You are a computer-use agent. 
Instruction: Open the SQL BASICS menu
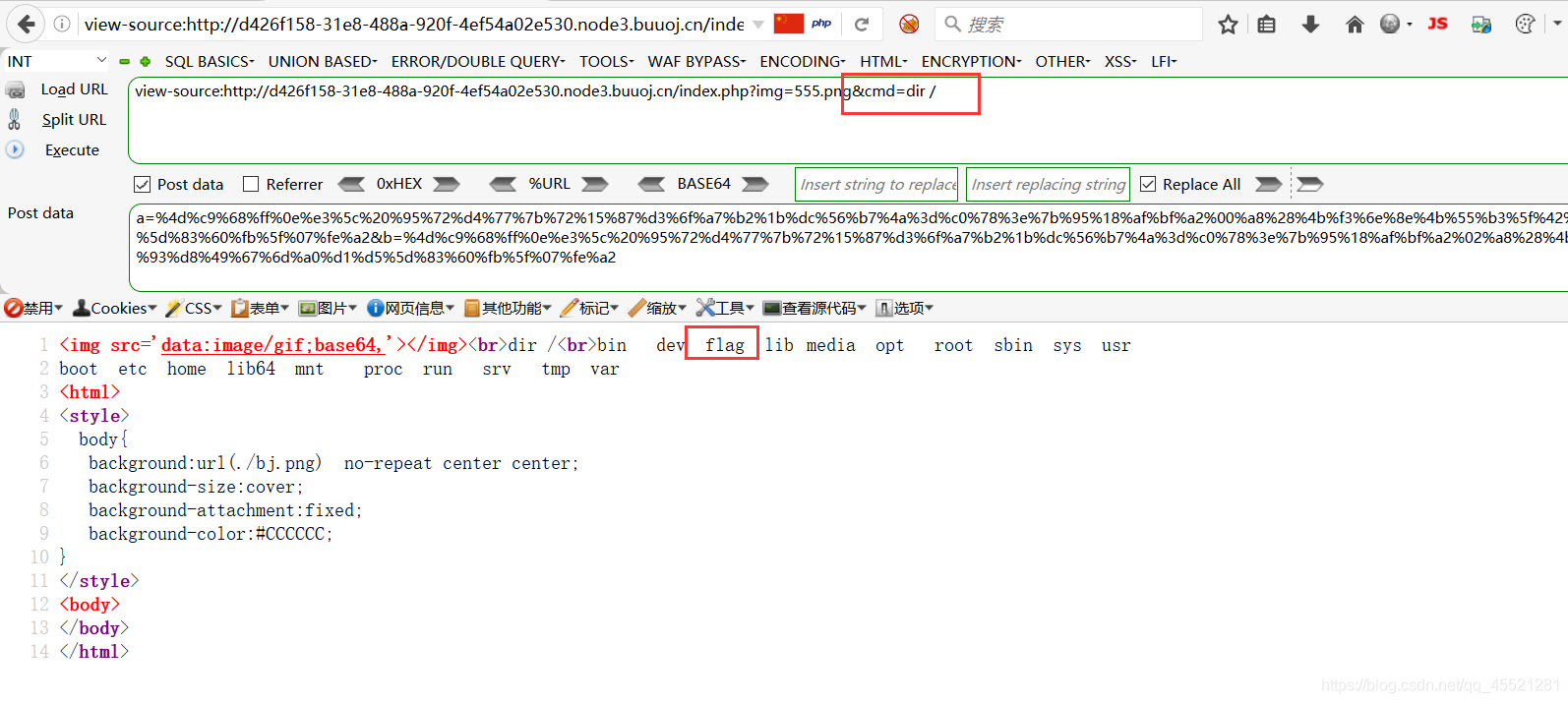[x=210, y=61]
